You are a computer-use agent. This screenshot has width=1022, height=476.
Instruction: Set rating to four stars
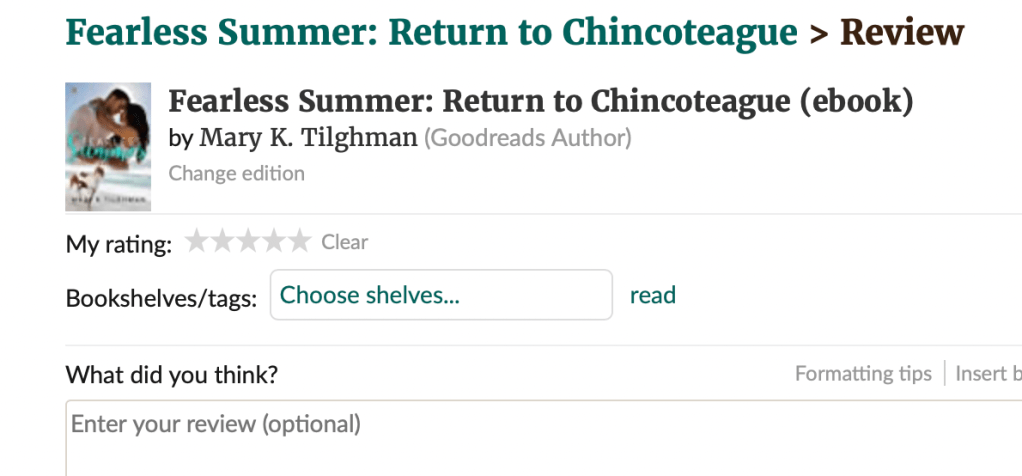tap(273, 241)
